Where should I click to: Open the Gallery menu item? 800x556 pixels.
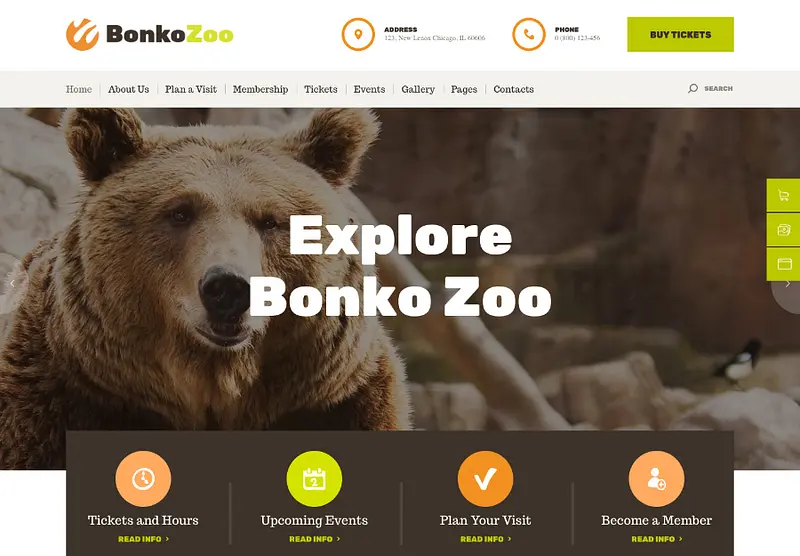point(418,89)
